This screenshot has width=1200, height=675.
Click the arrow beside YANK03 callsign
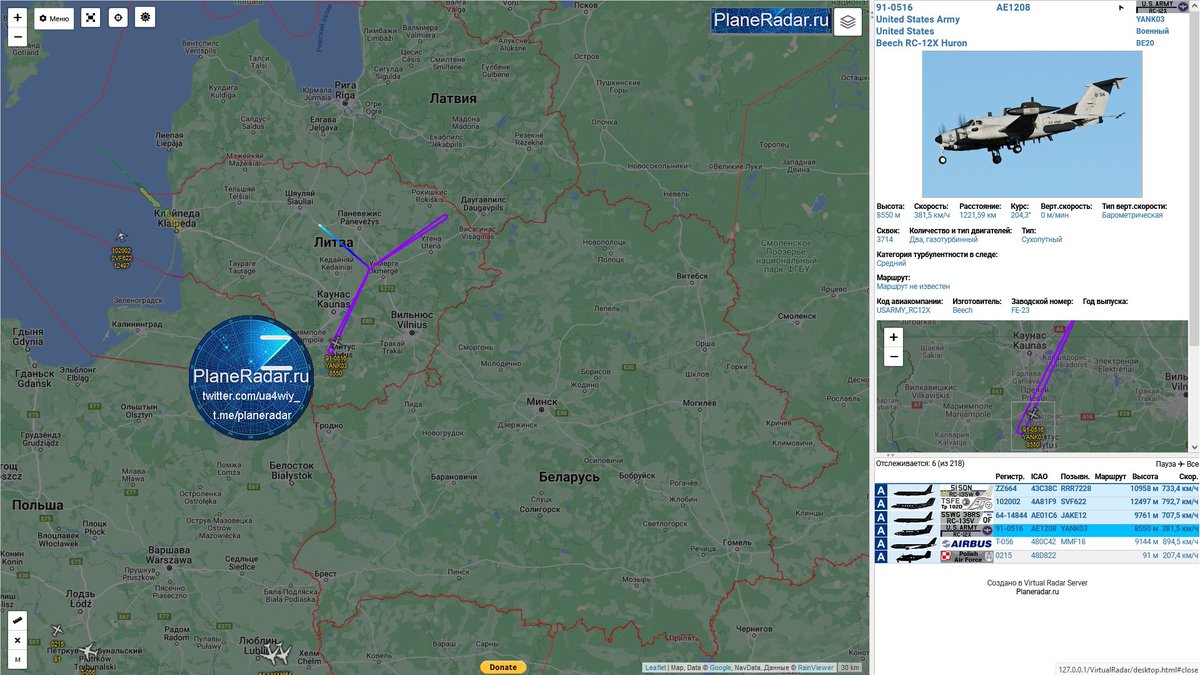pos(1121,8)
